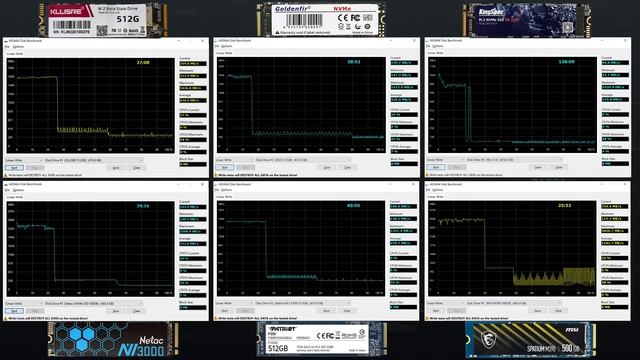The image size is (640, 360).
Task: Expand disk drive dropdown in 38:51 window
Action: [x=303, y=160]
